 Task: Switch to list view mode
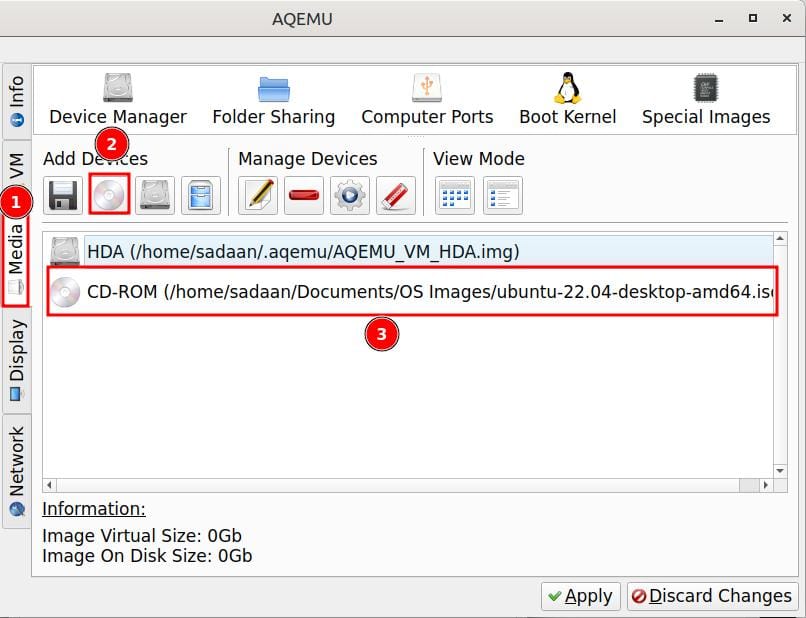point(503,195)
